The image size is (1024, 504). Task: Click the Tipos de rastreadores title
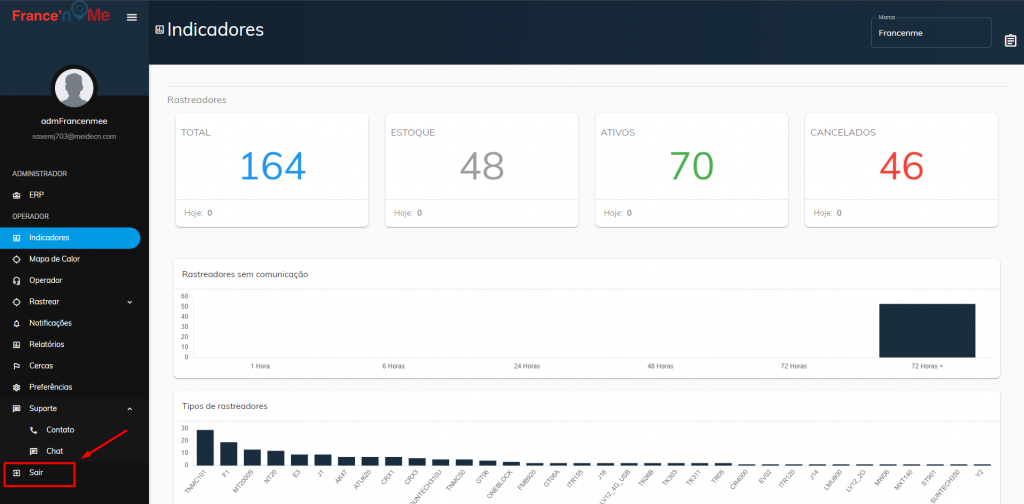[225, 407]
